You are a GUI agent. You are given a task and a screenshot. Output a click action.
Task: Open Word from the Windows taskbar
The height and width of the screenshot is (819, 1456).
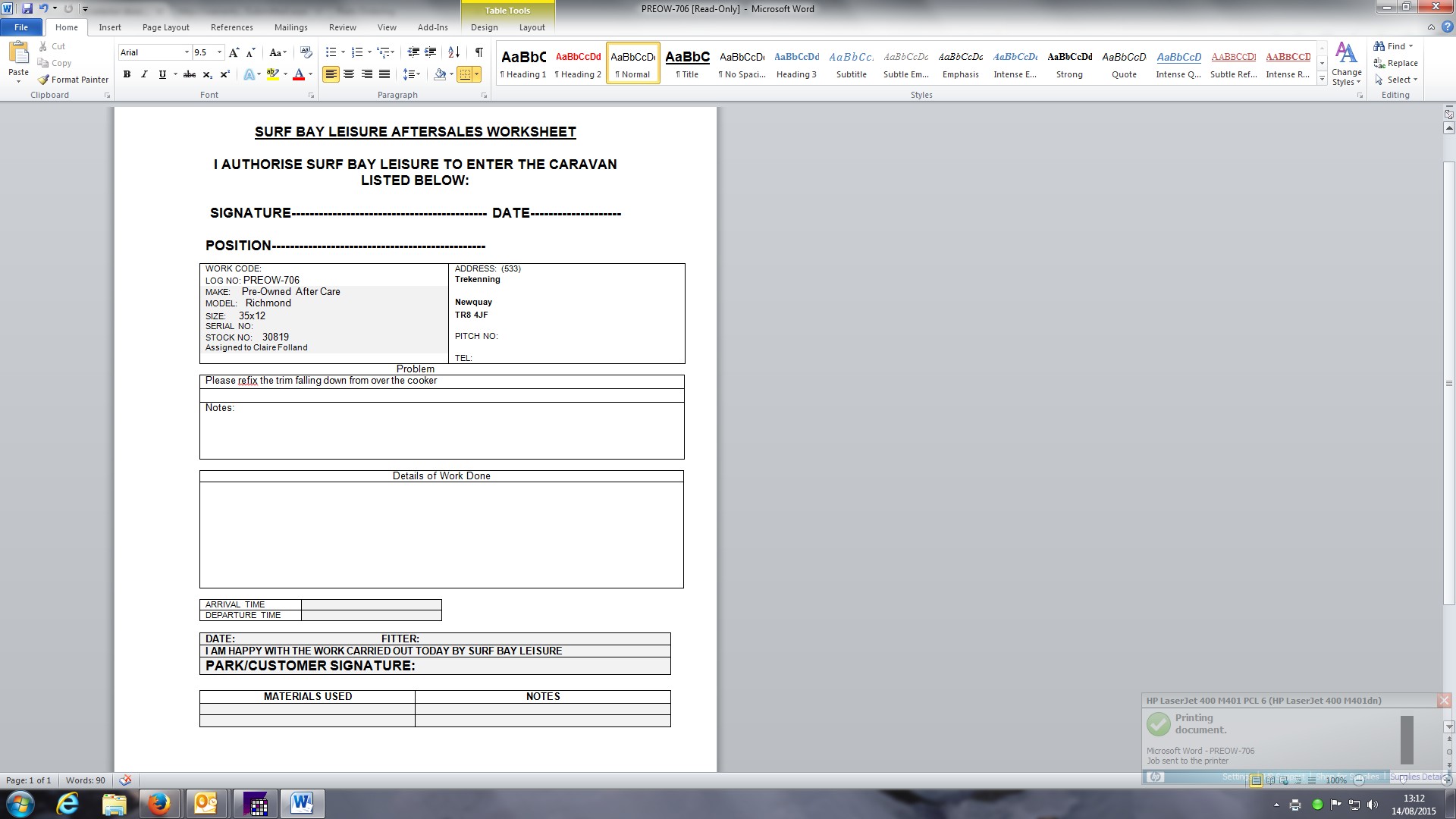click(x=302, y=804)
